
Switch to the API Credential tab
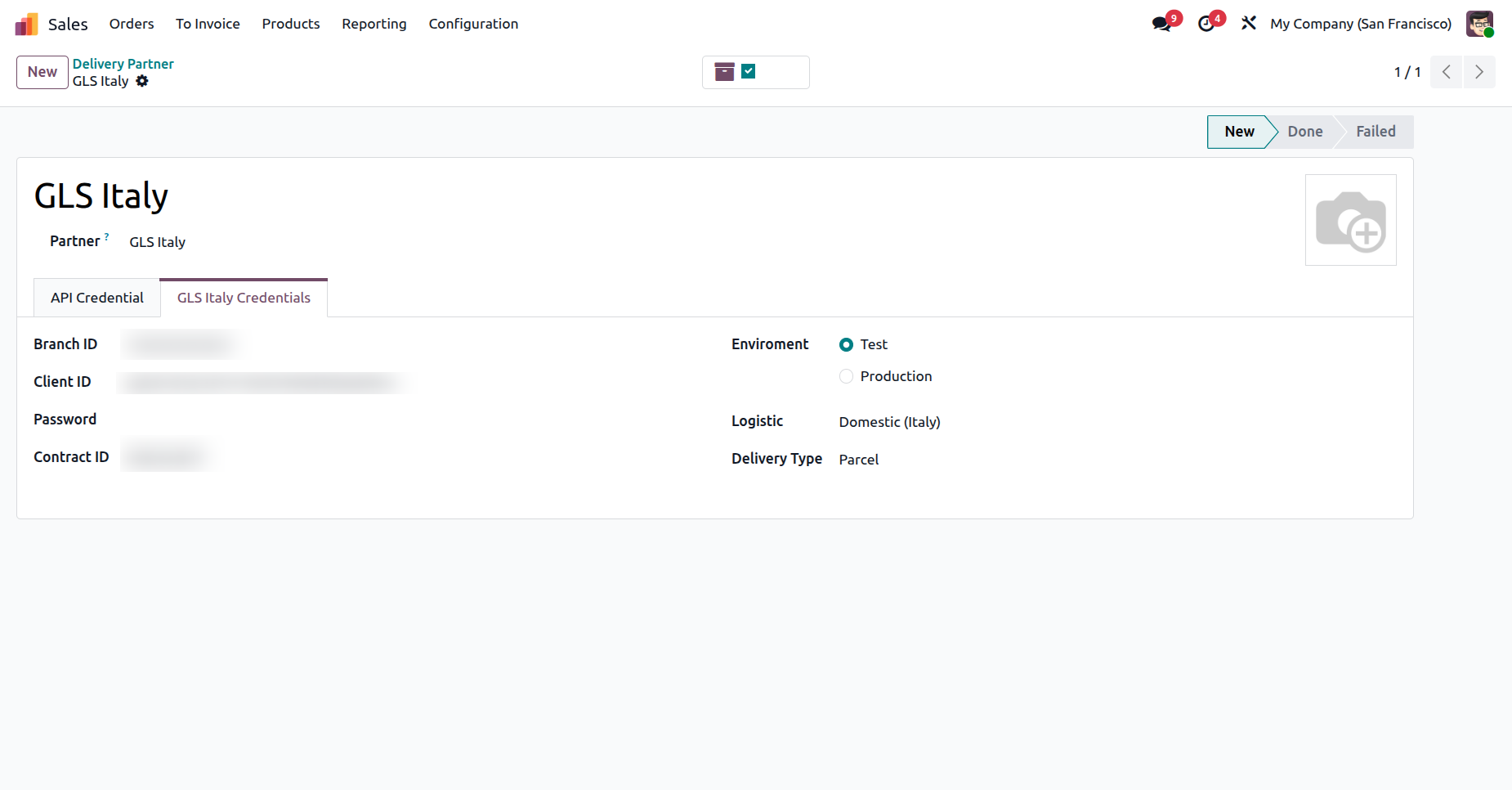(x=97, y=298)
